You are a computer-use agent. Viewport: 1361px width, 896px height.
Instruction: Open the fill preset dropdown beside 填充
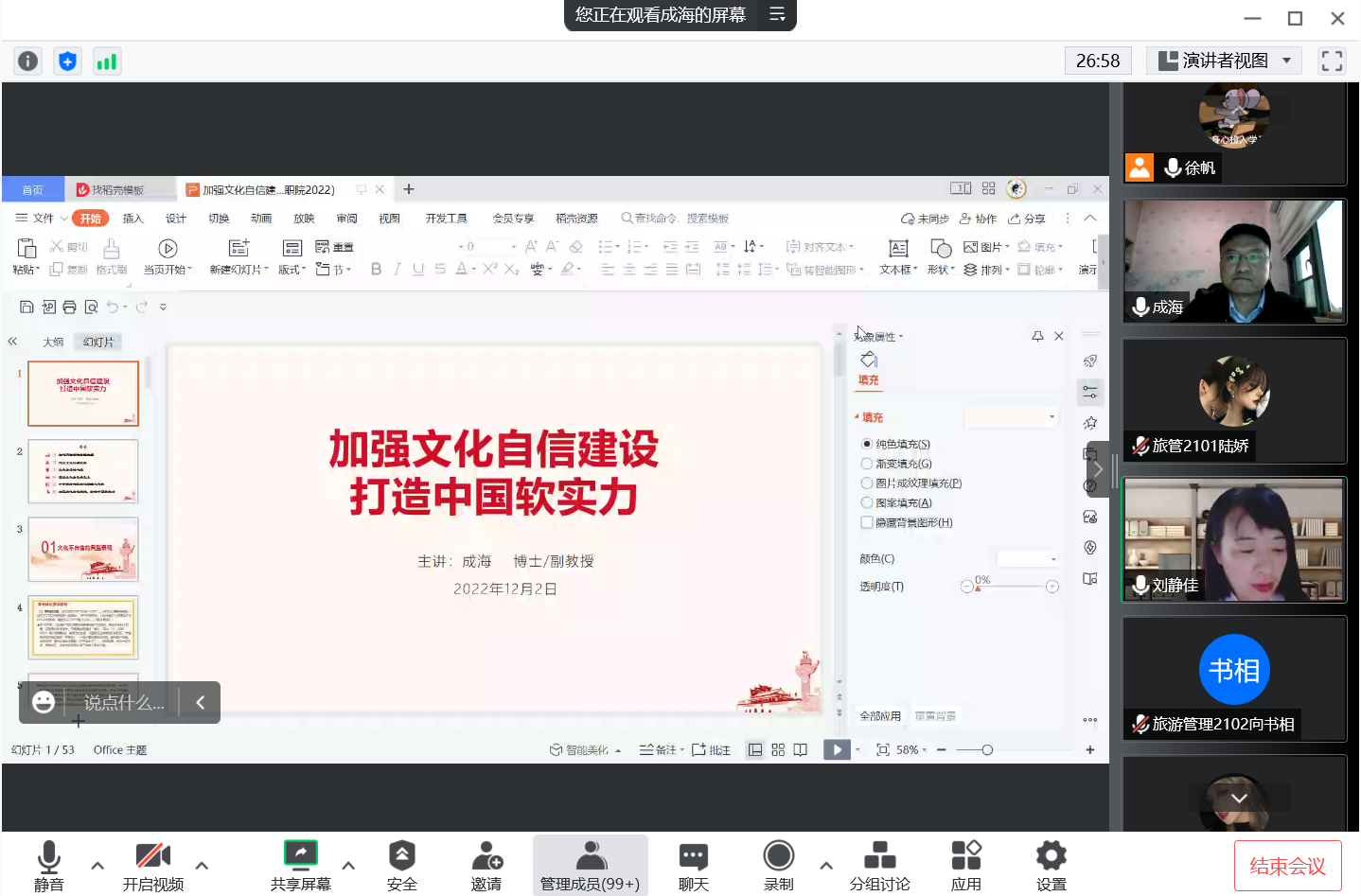1012,417
